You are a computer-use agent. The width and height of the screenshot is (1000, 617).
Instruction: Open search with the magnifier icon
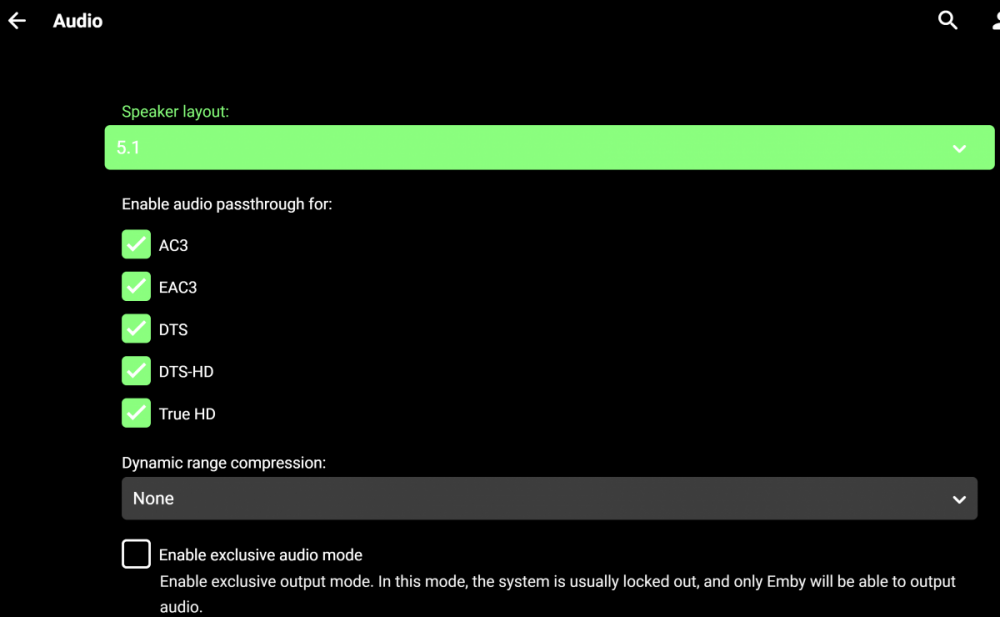947,20
